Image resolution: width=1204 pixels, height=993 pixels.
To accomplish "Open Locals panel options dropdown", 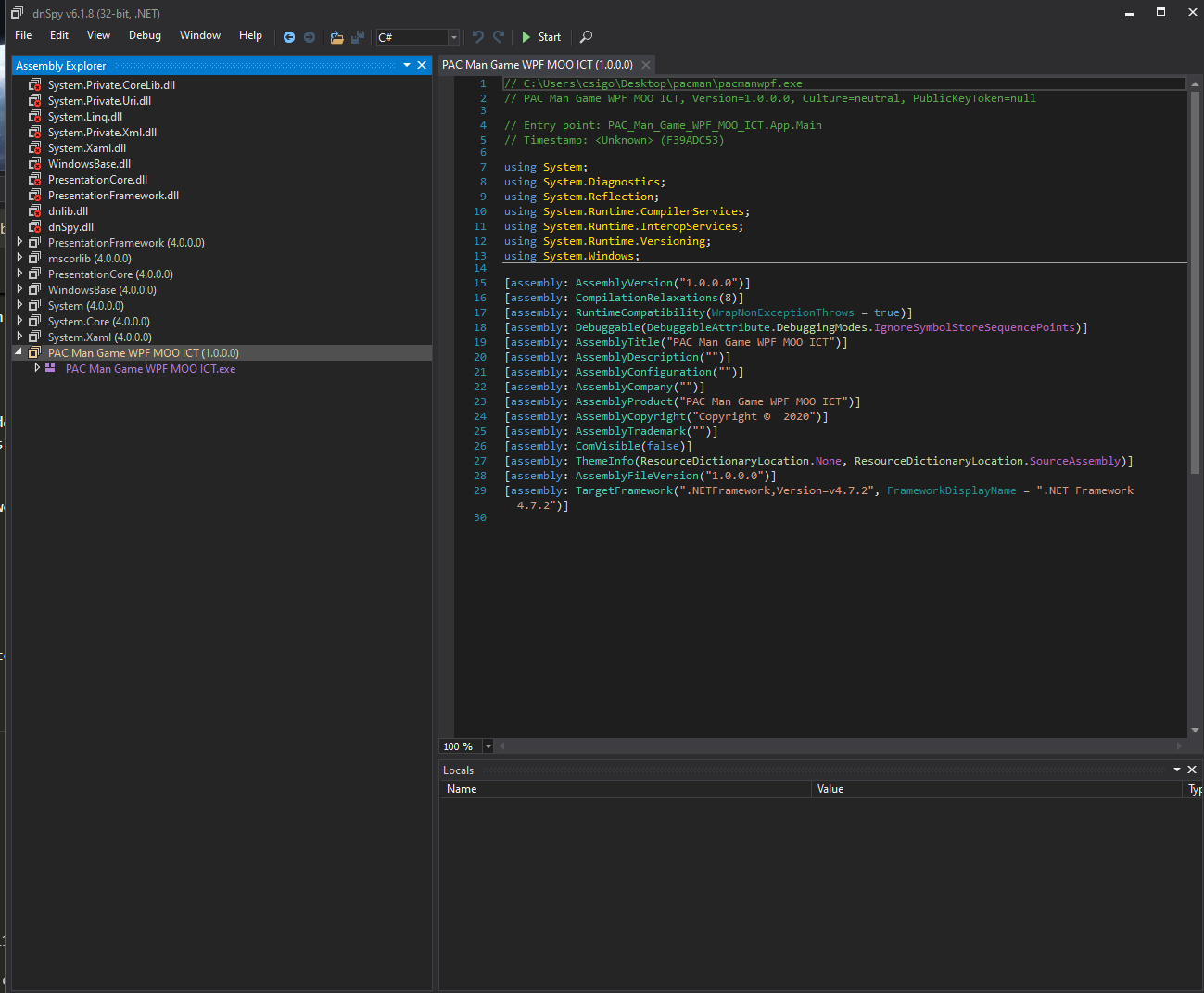I will click(1177, 770).
